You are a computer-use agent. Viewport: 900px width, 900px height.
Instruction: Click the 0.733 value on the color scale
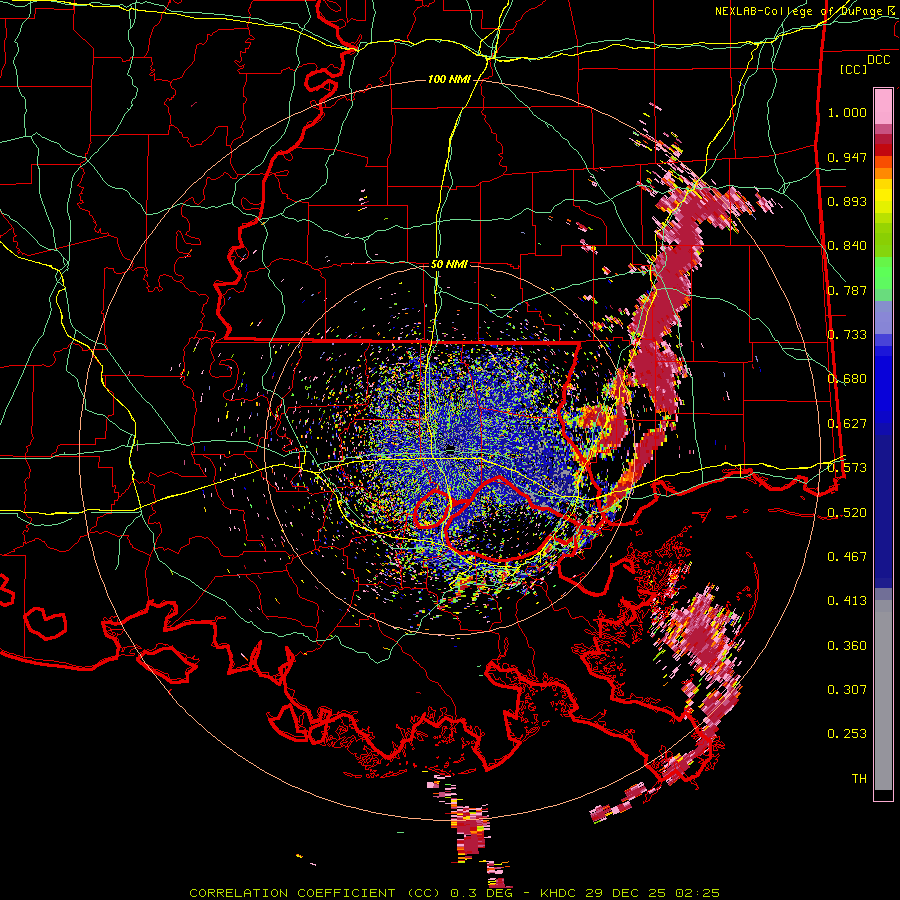pos(847,335)
